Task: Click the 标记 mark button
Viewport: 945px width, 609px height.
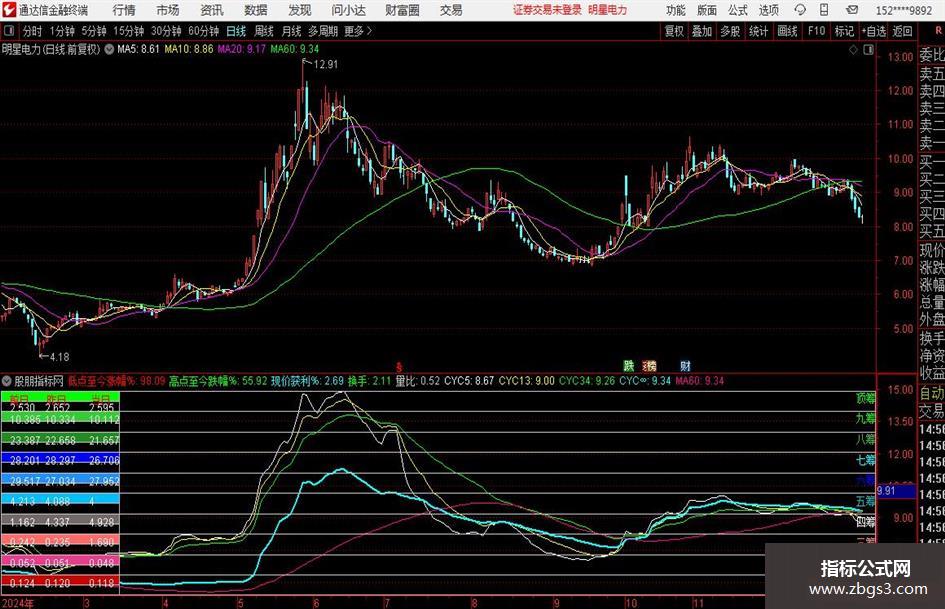Action: [844, 31]
